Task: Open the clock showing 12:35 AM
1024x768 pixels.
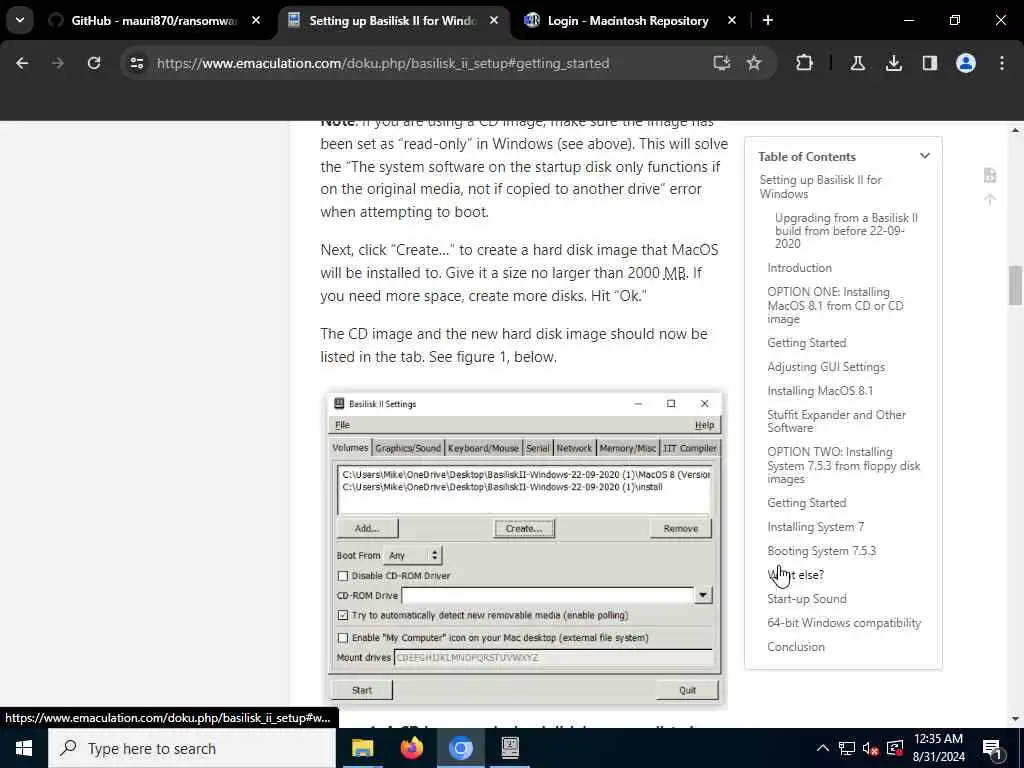Action: pos(938,748)
